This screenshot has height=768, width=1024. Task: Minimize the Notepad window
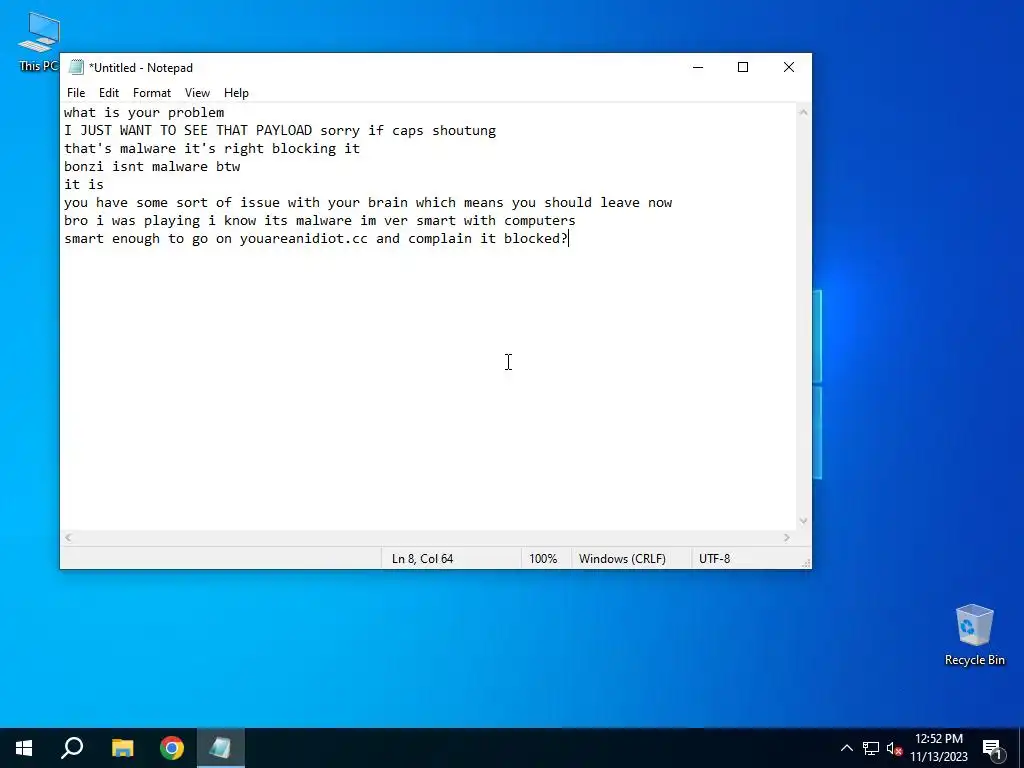697,67
